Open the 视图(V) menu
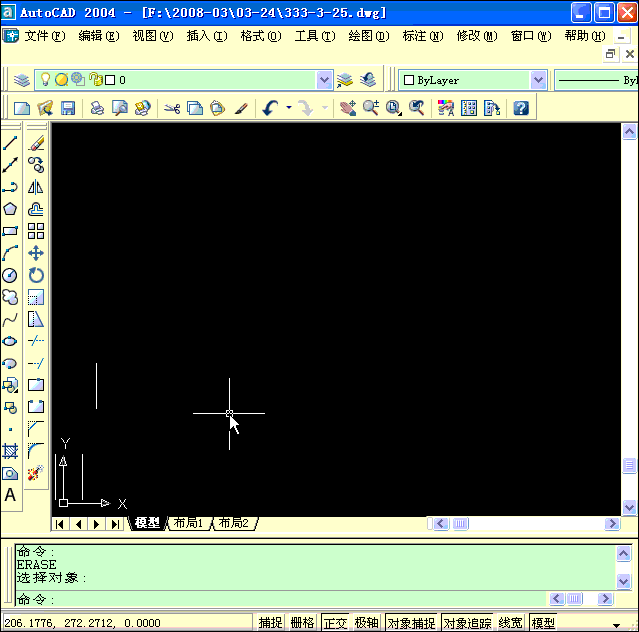Screen dimensions: 639x632 (152, 36)
